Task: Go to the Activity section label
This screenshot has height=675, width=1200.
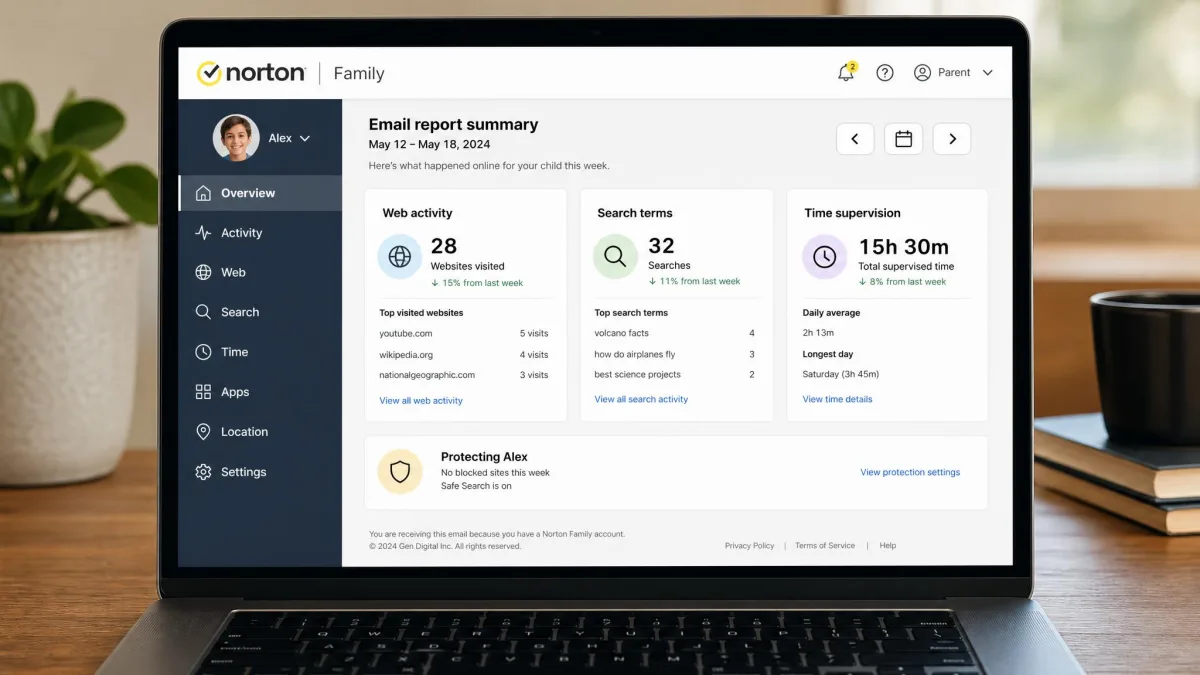Action: 241,233
